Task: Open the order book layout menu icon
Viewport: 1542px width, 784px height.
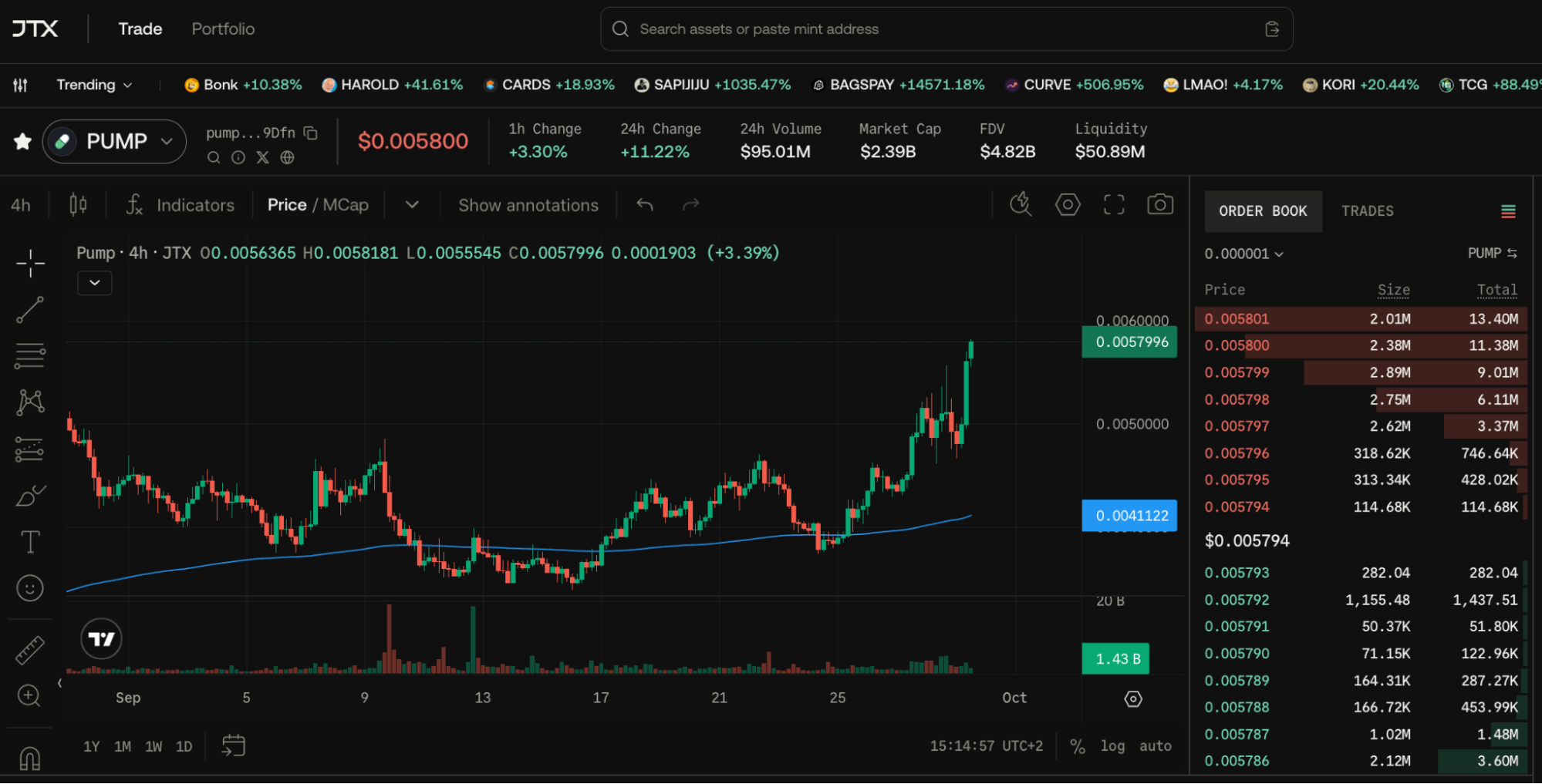Action: [1508, 211]
